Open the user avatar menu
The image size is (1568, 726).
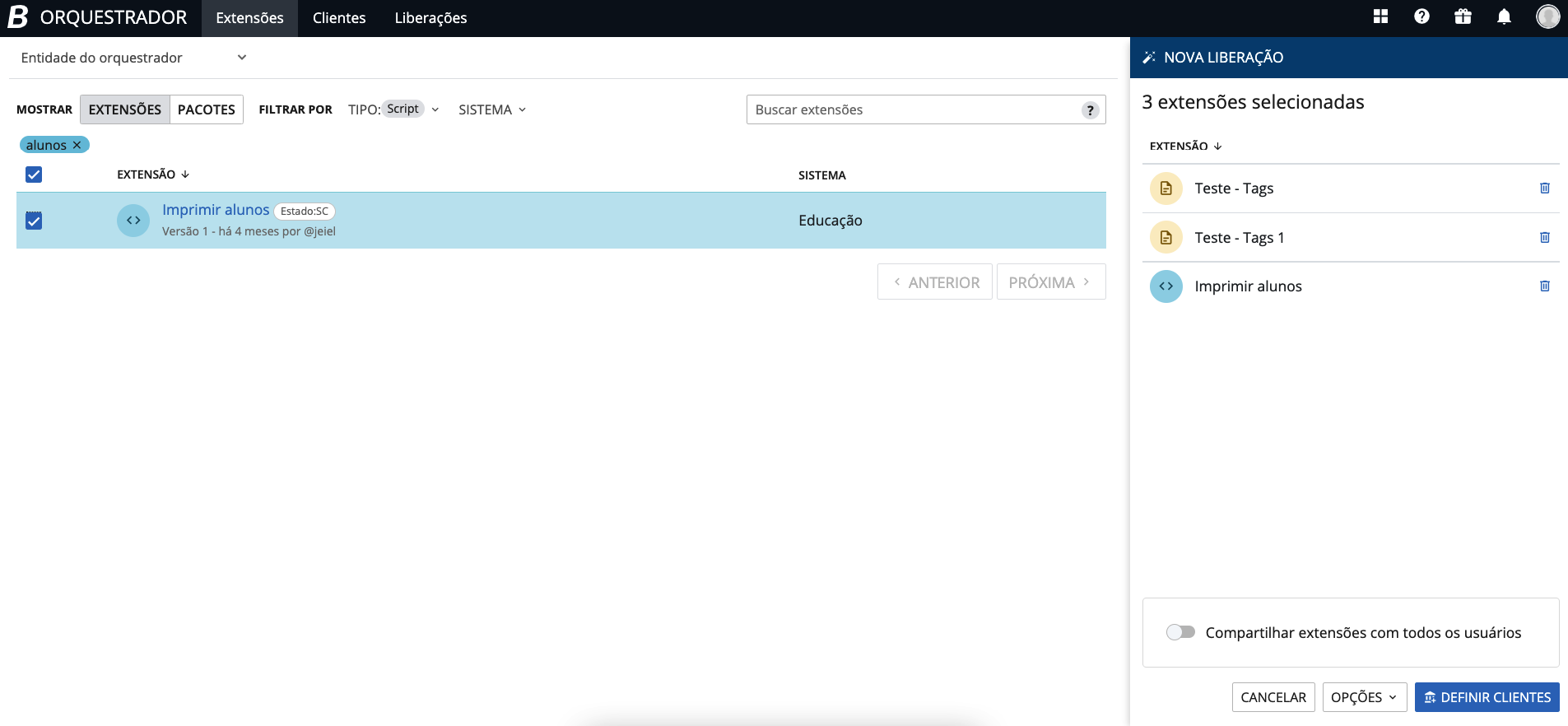point(1547,16)
